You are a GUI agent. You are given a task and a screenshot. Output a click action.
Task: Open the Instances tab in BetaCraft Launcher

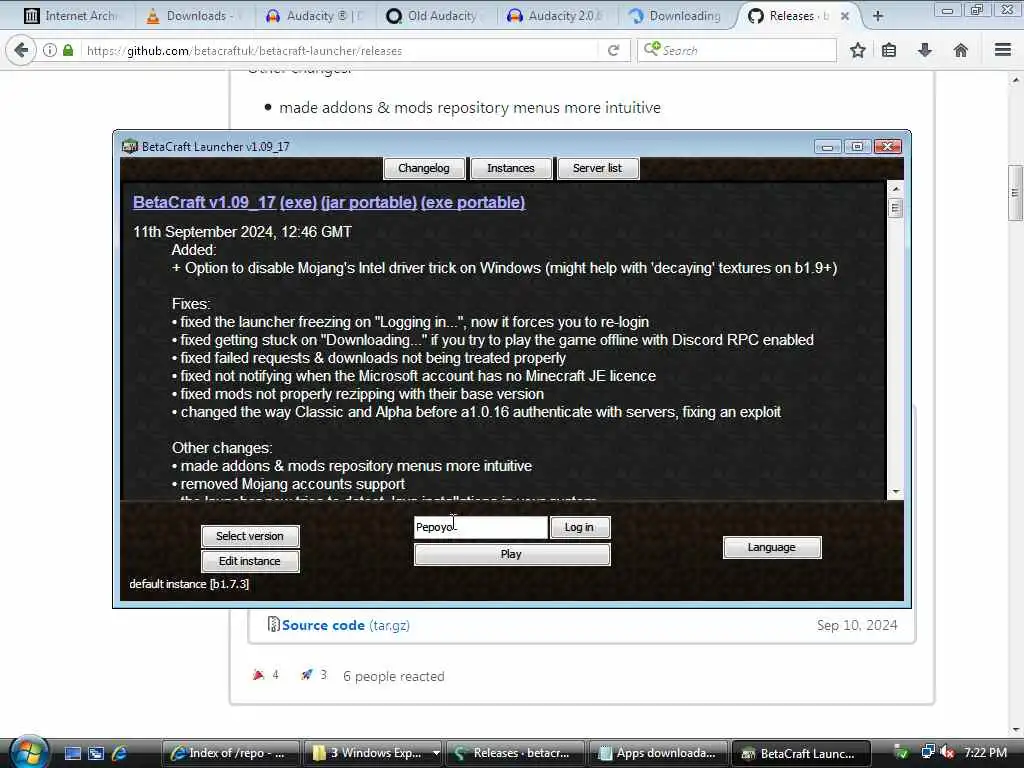[511, 168]
